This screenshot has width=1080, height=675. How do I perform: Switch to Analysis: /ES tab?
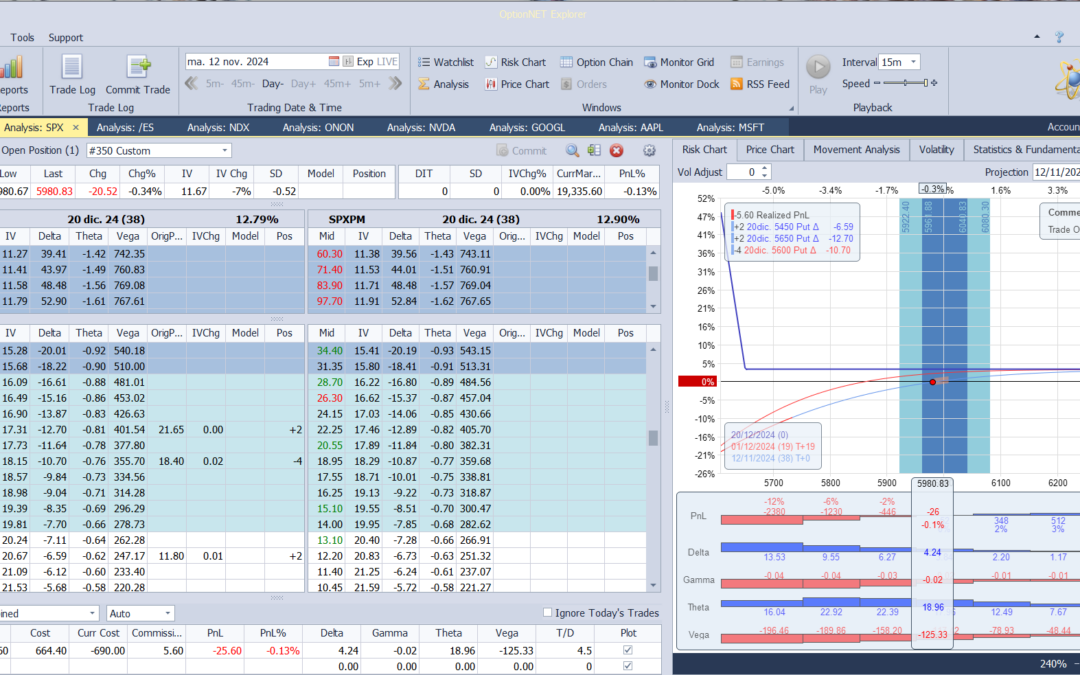pyautogui.click(x=125, y=127)
